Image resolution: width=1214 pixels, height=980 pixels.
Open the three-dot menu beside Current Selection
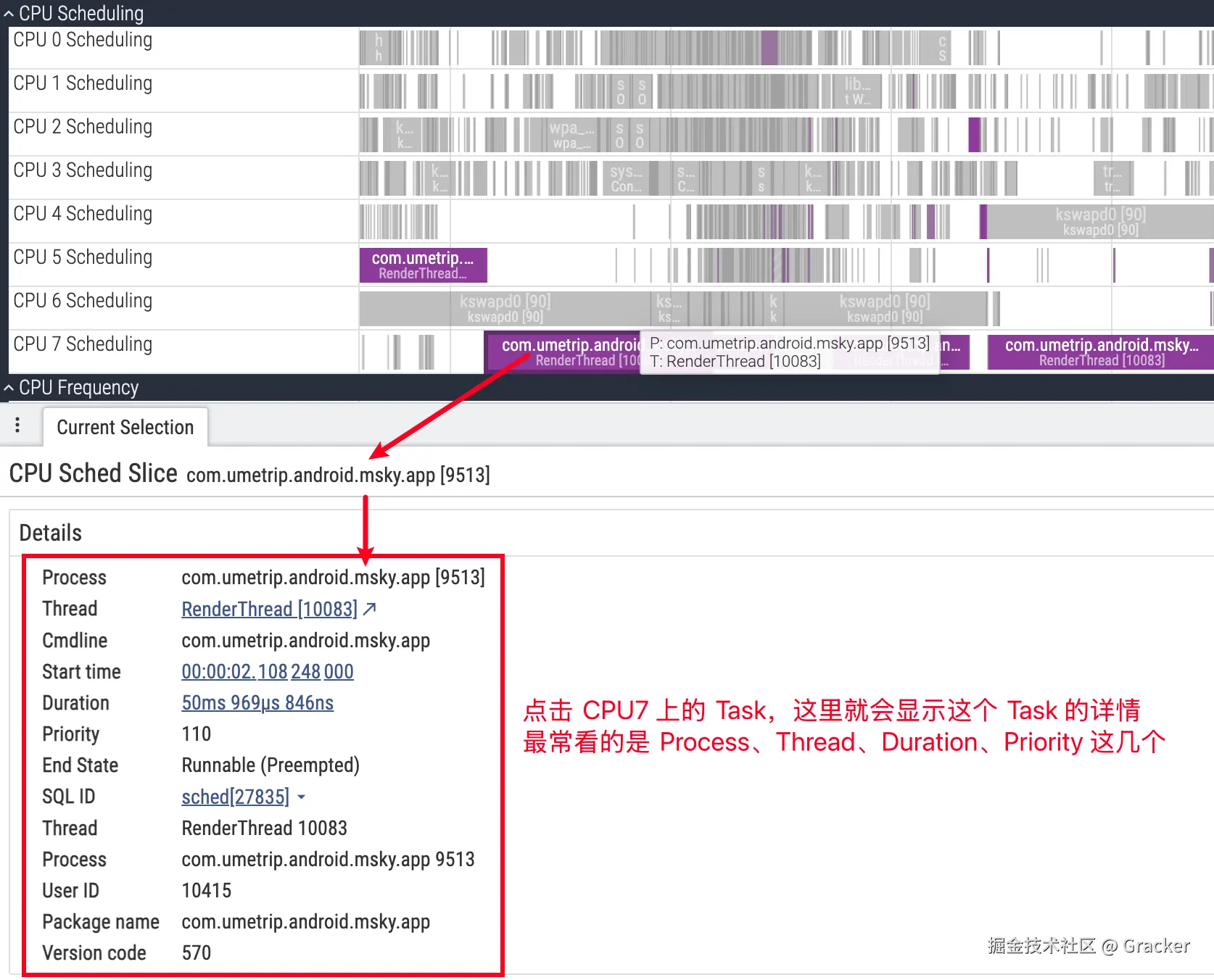tap(17, 425)
